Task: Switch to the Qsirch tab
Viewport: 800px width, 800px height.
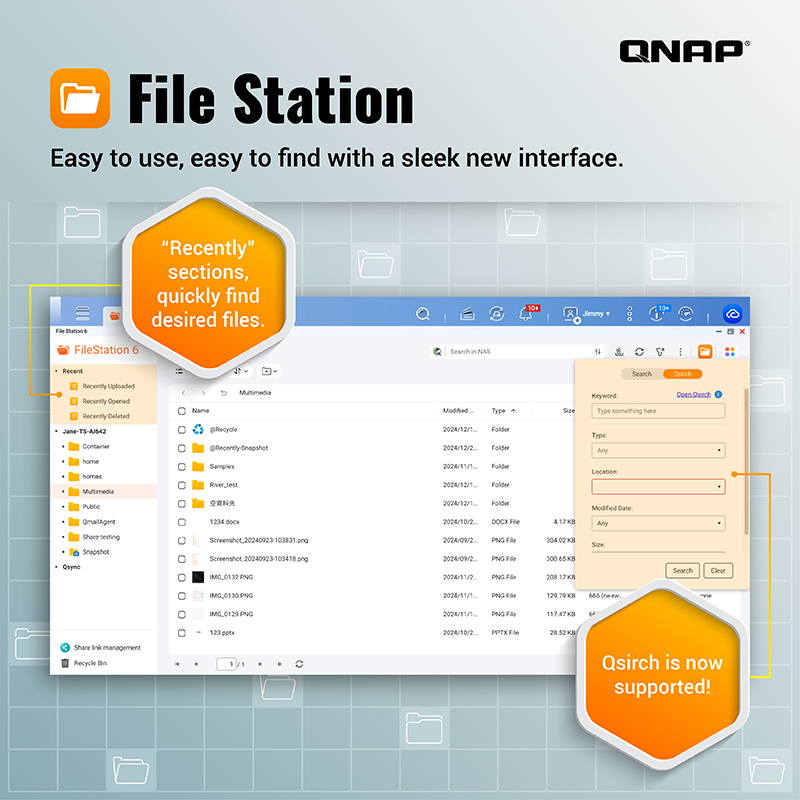Action: pos(683,374)
